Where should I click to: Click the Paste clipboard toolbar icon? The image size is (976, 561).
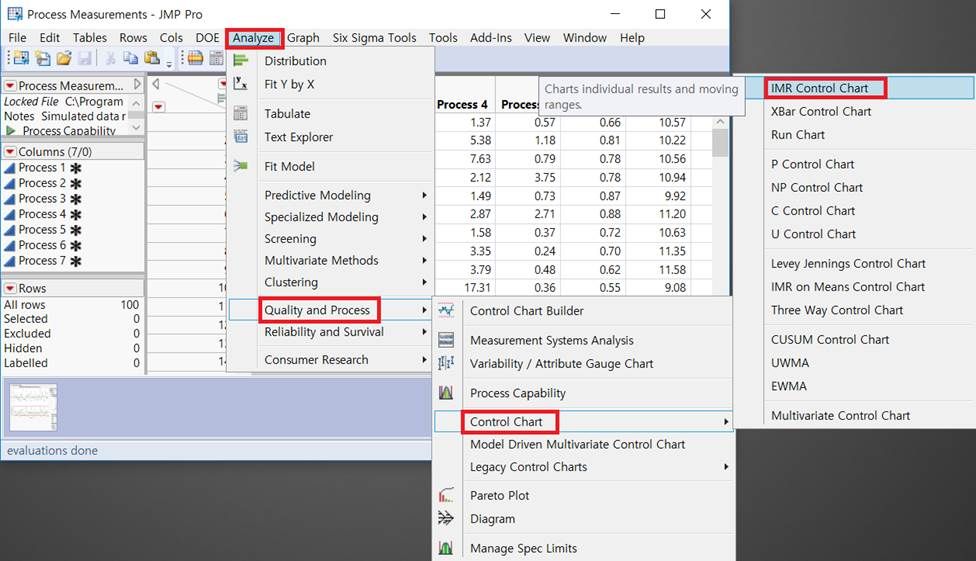click(151, 59)
